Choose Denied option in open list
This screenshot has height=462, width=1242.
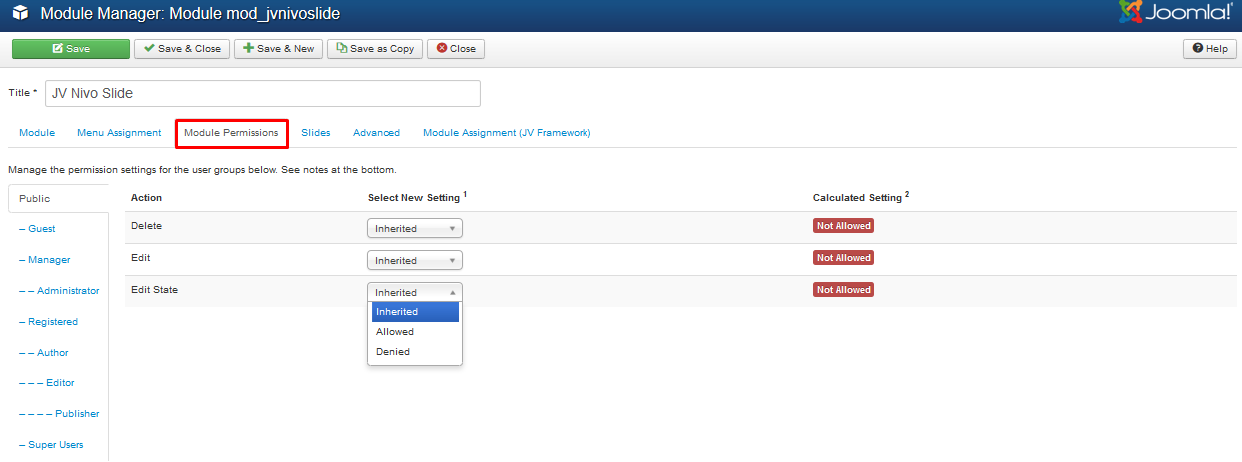(x=415, y=352)
